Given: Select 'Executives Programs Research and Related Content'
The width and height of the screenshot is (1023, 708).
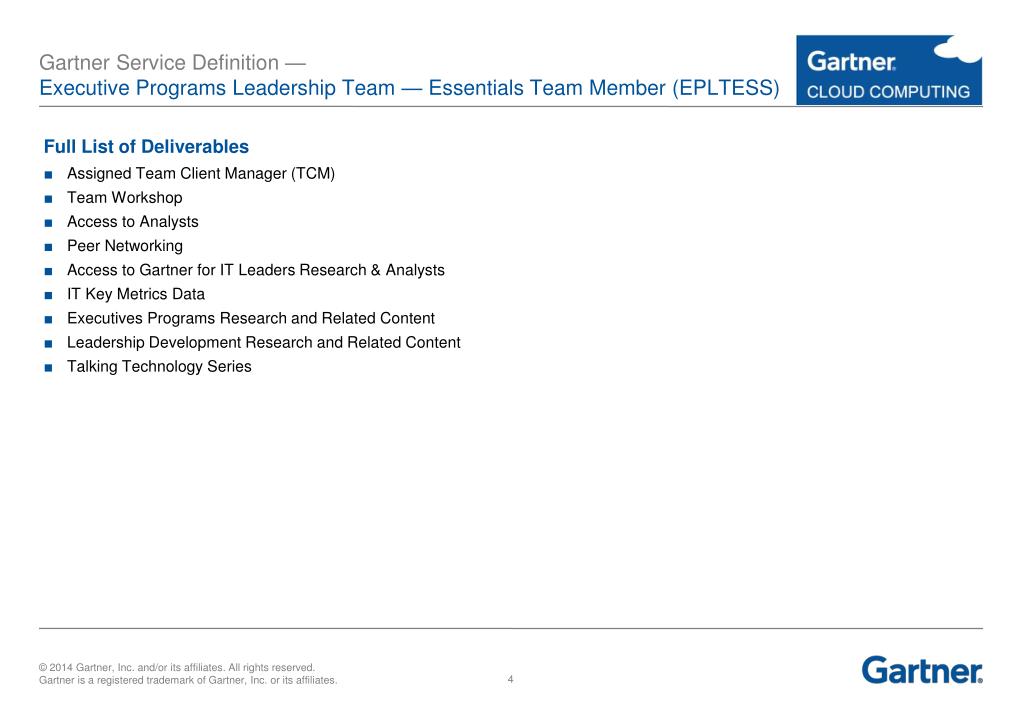Looking at the screenshot, I should pos(251,318).
